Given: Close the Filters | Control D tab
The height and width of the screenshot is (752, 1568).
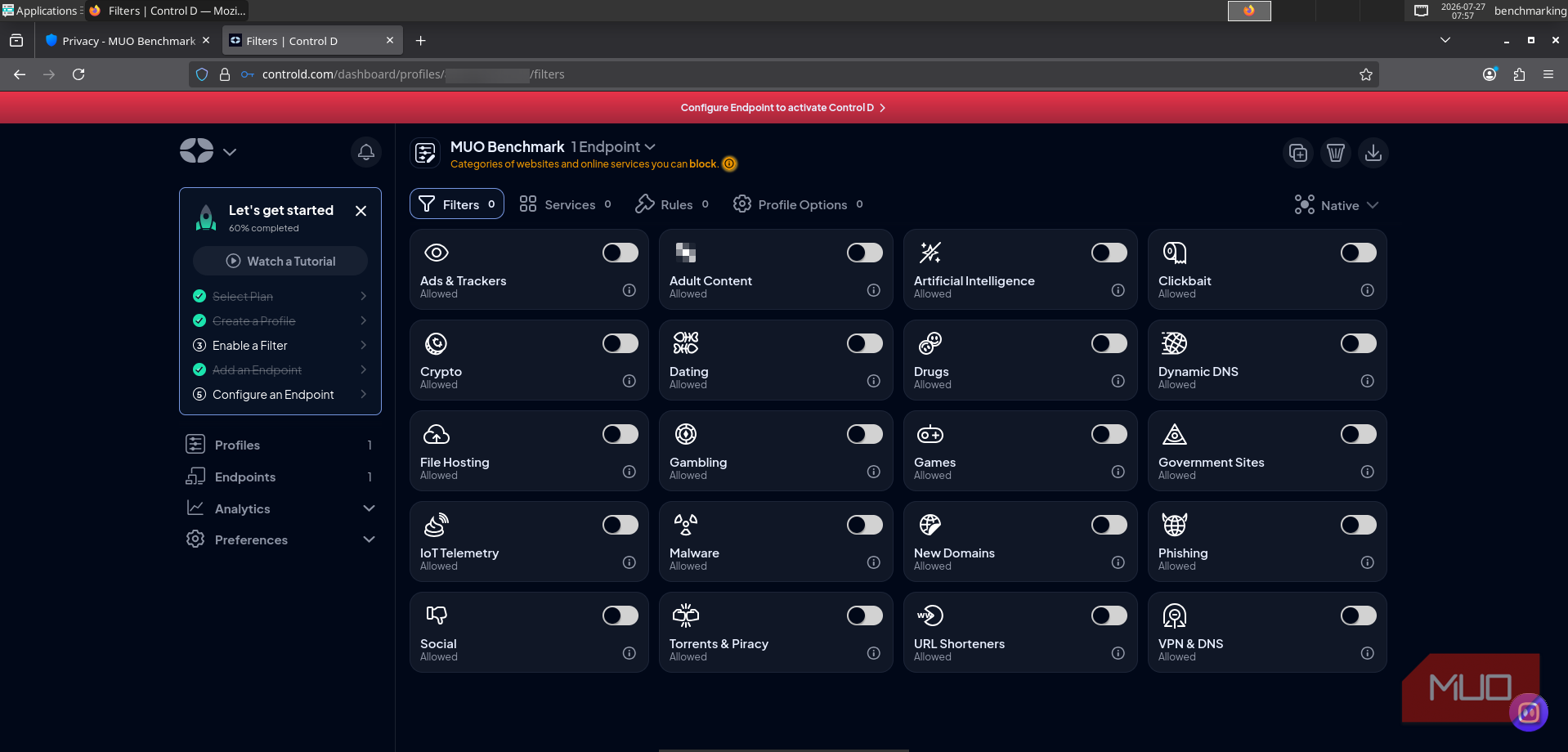Looking at the screenshot, I should pos(390,40).
